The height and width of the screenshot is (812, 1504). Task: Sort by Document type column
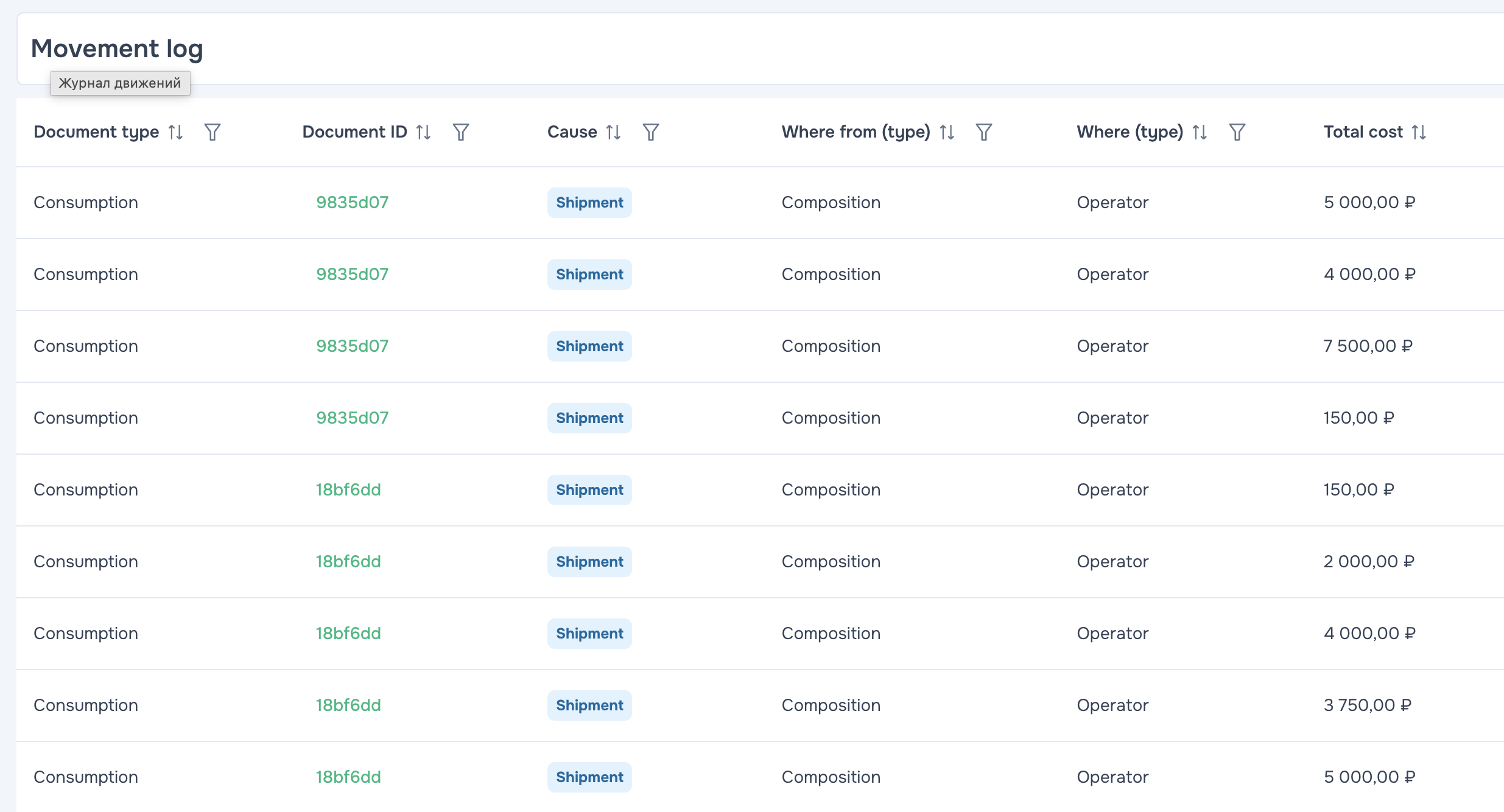[175, 132]
